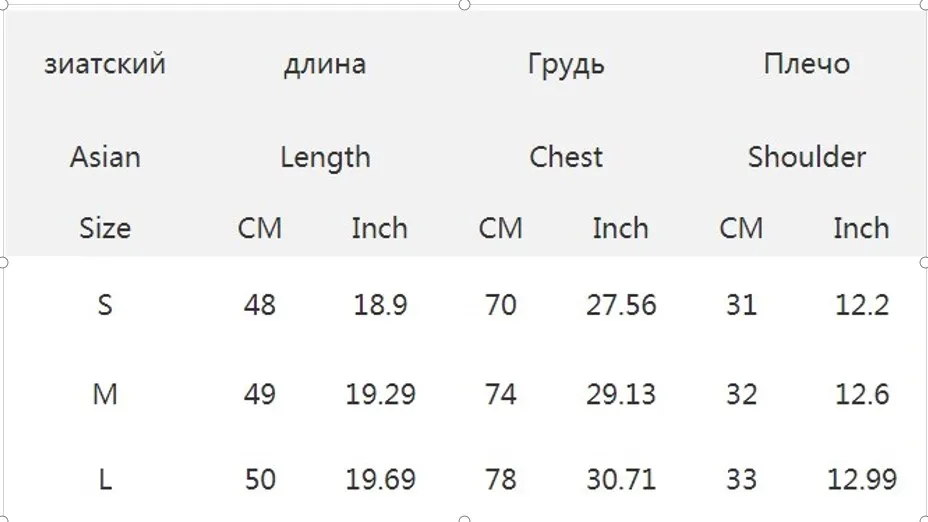
Task: Select the Length column header
Action: [x=325, y=157]
